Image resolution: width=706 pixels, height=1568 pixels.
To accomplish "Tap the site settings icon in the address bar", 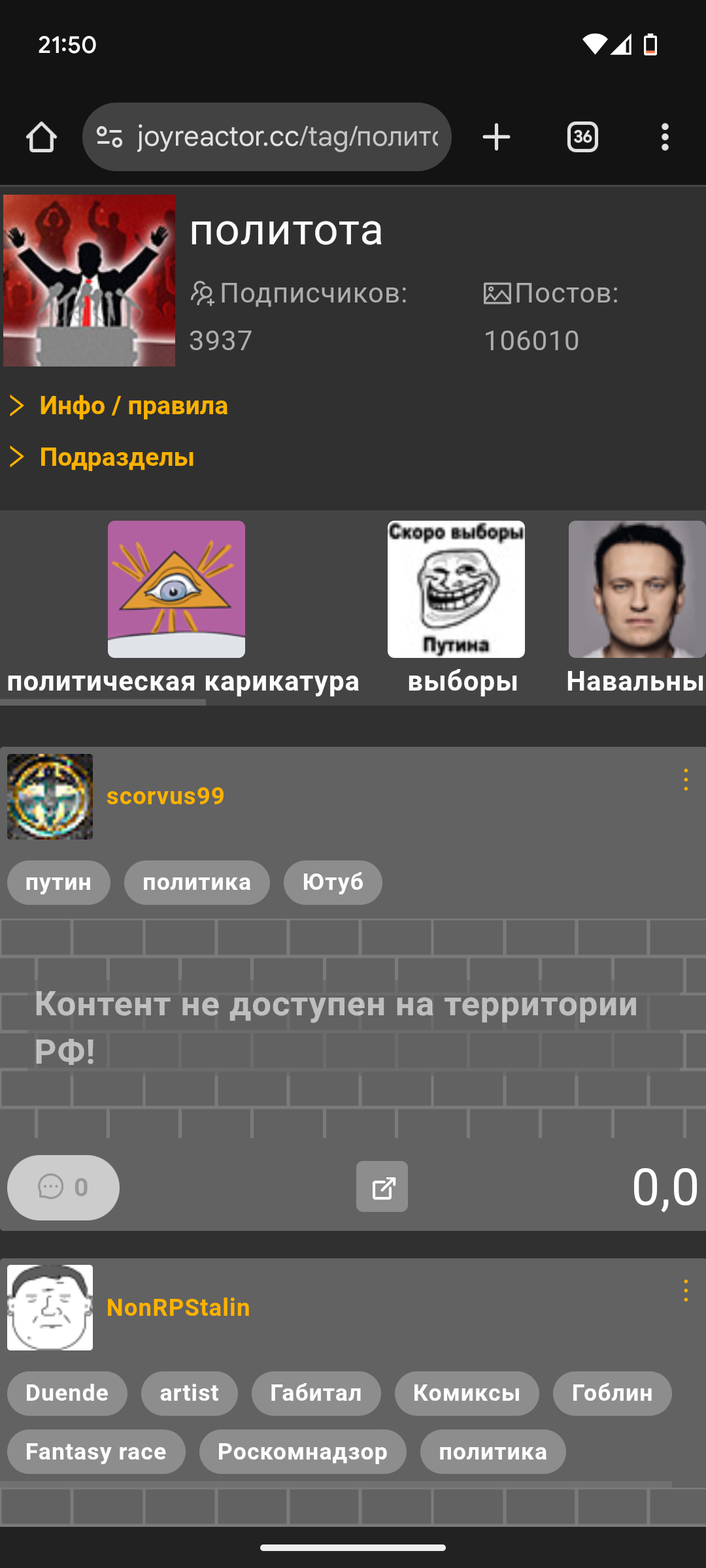I will pos(109,137).
